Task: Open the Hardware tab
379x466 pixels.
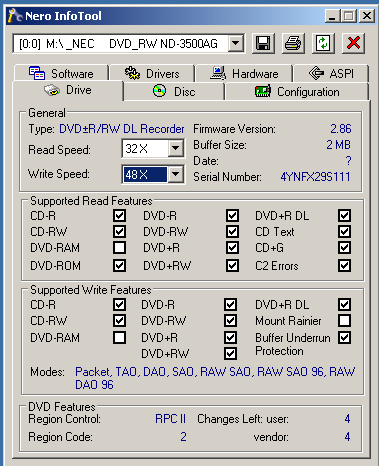Action: point(244,73)
